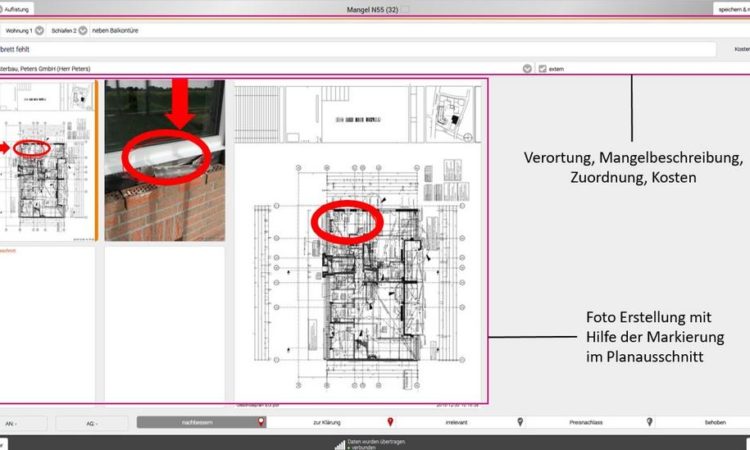Screen dimensions: 750x450
Task: Set status to zur Klärung
Action: 327,422
